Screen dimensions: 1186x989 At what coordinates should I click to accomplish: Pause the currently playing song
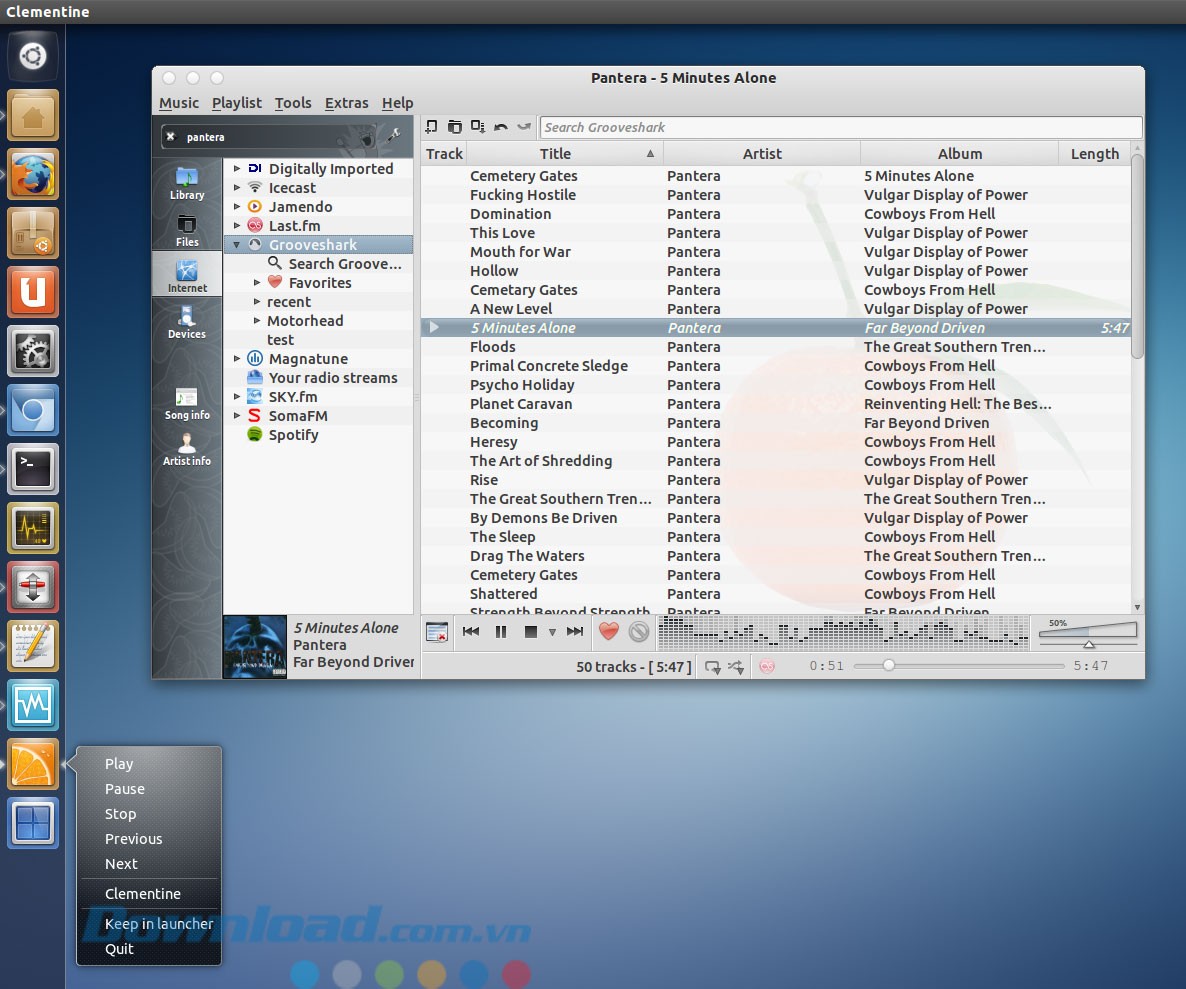[x=500, y=631]
